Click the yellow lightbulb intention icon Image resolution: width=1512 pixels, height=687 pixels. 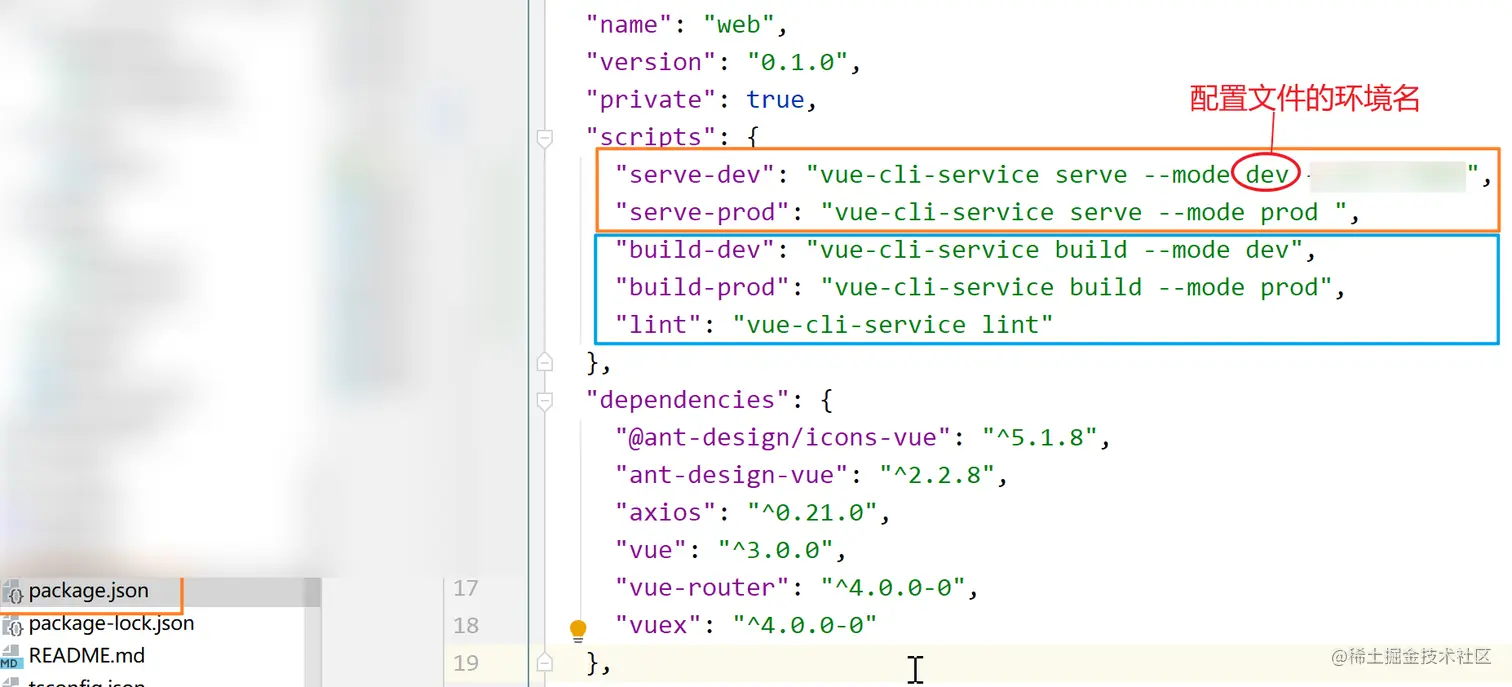tap(578, 630)
